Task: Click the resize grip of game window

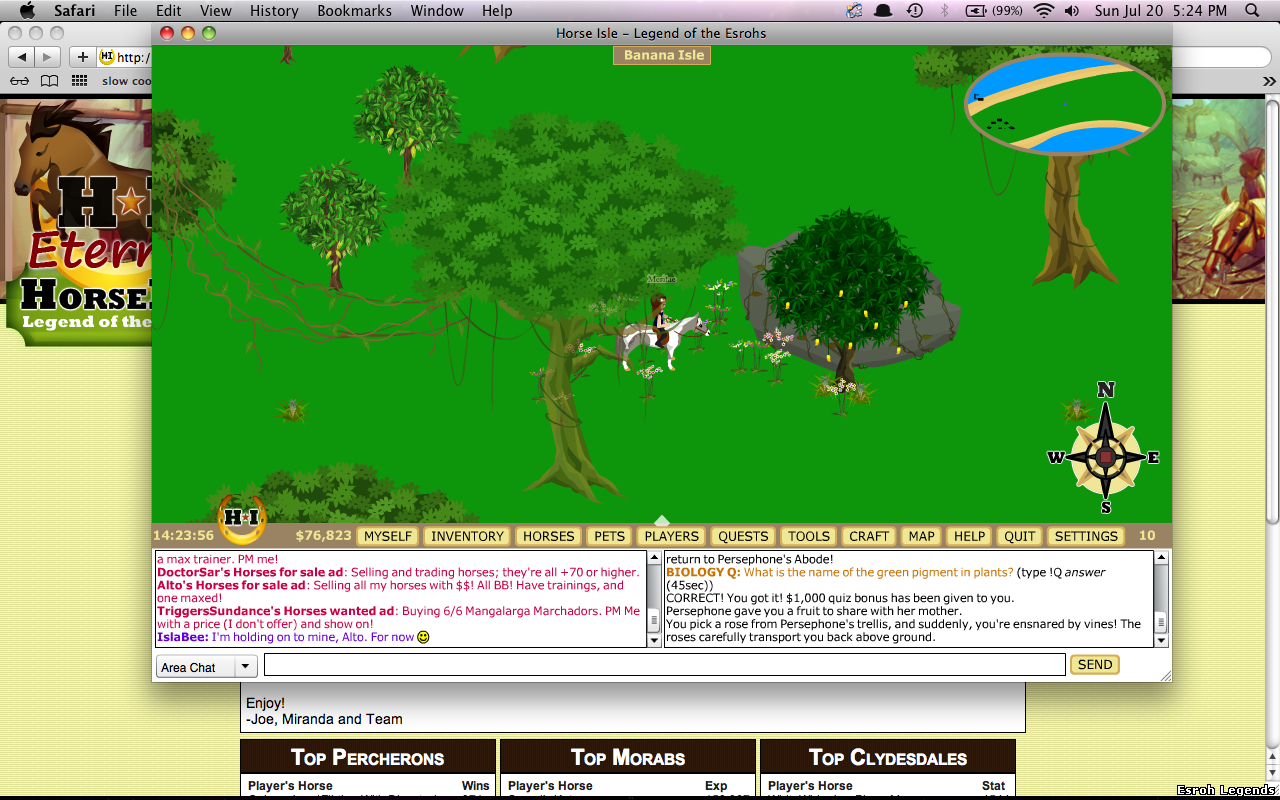Action: [1165, 676]
